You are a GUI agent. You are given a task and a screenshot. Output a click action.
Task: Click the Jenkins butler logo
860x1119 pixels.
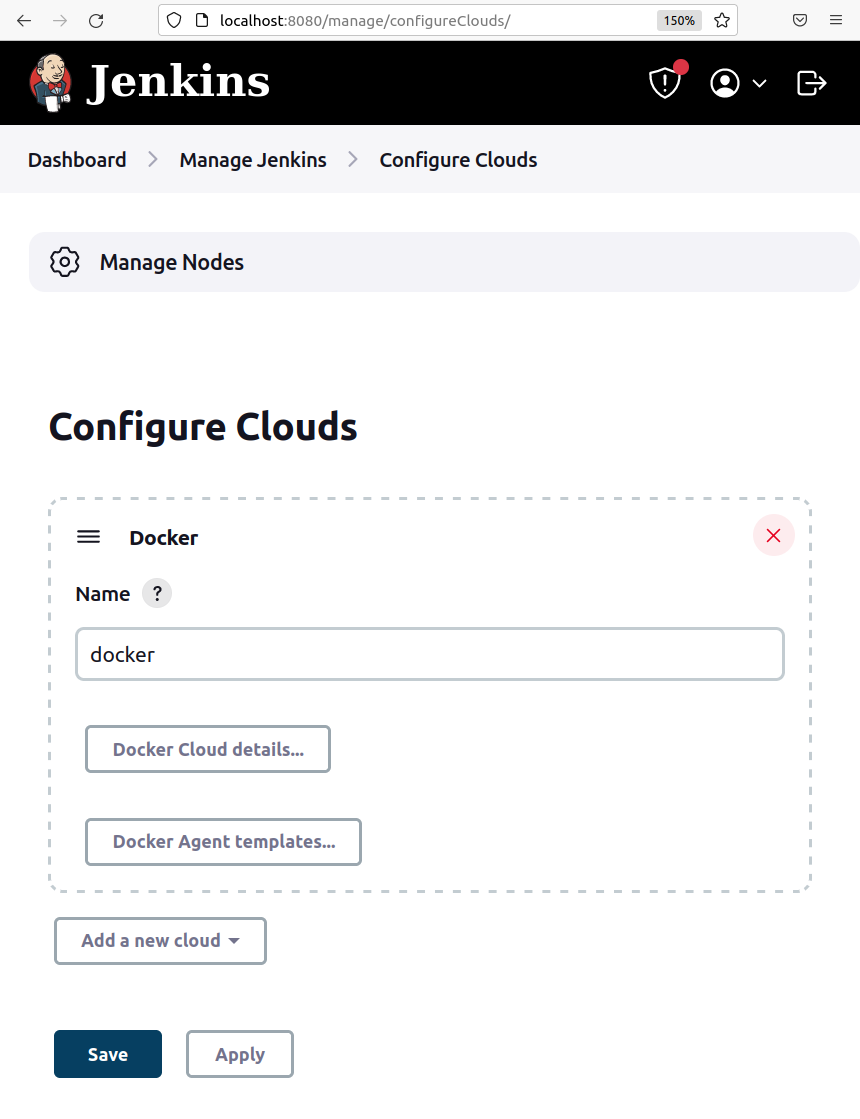coord(50,83)
